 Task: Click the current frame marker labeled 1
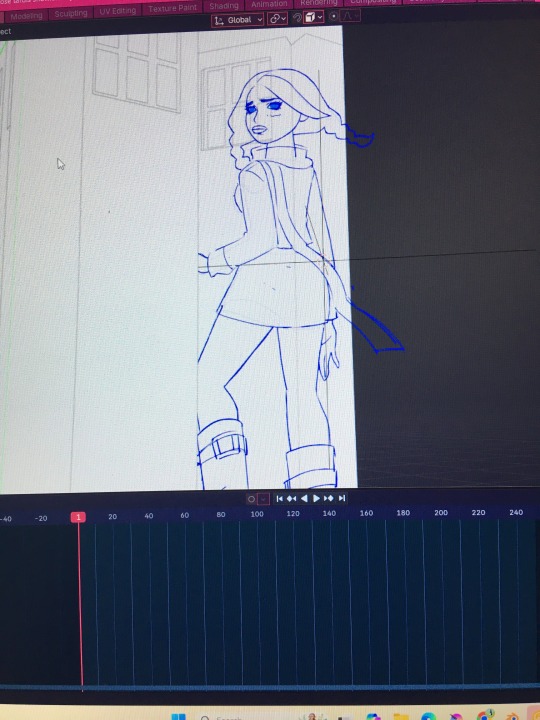[79, 518]
